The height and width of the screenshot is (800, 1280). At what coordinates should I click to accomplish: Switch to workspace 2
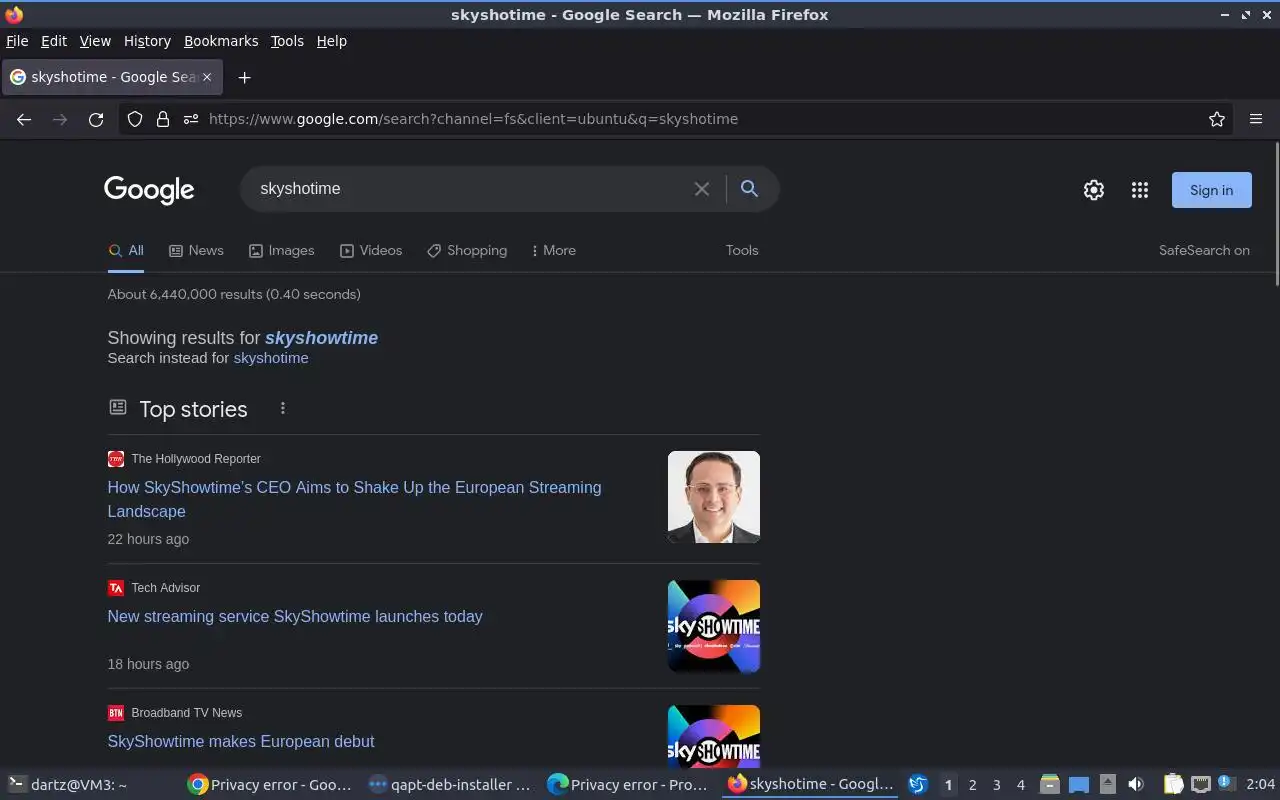coord(972,785)
